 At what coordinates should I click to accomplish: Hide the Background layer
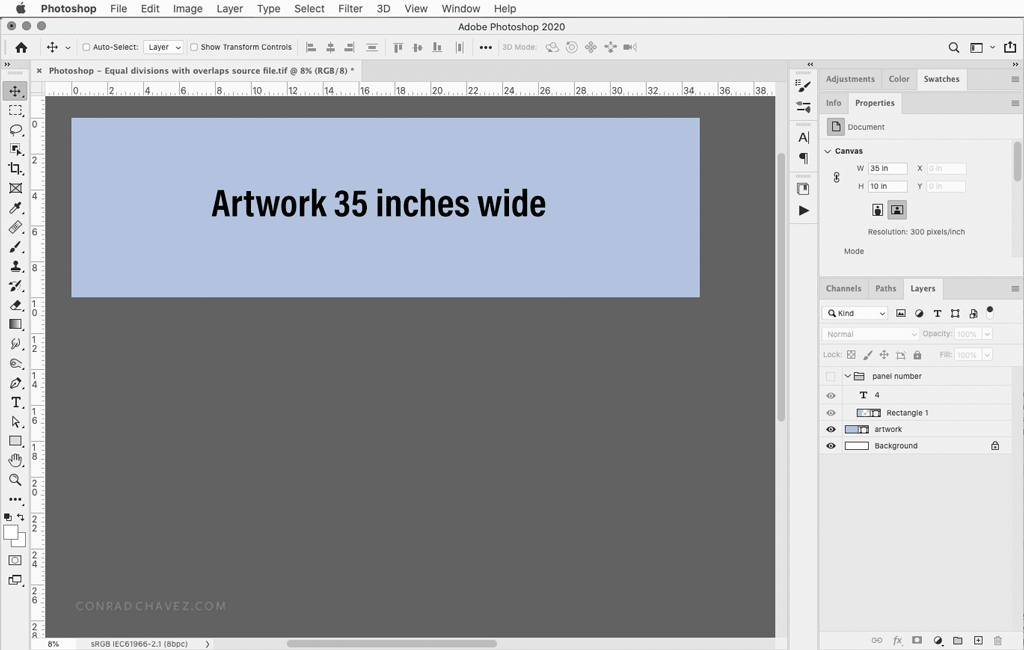[831, 446]
